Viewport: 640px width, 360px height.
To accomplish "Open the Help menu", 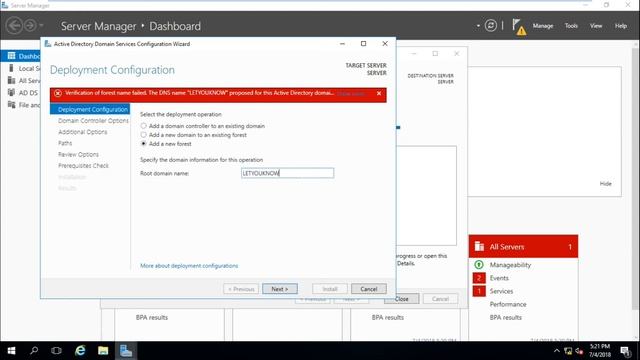I will 620,26.
